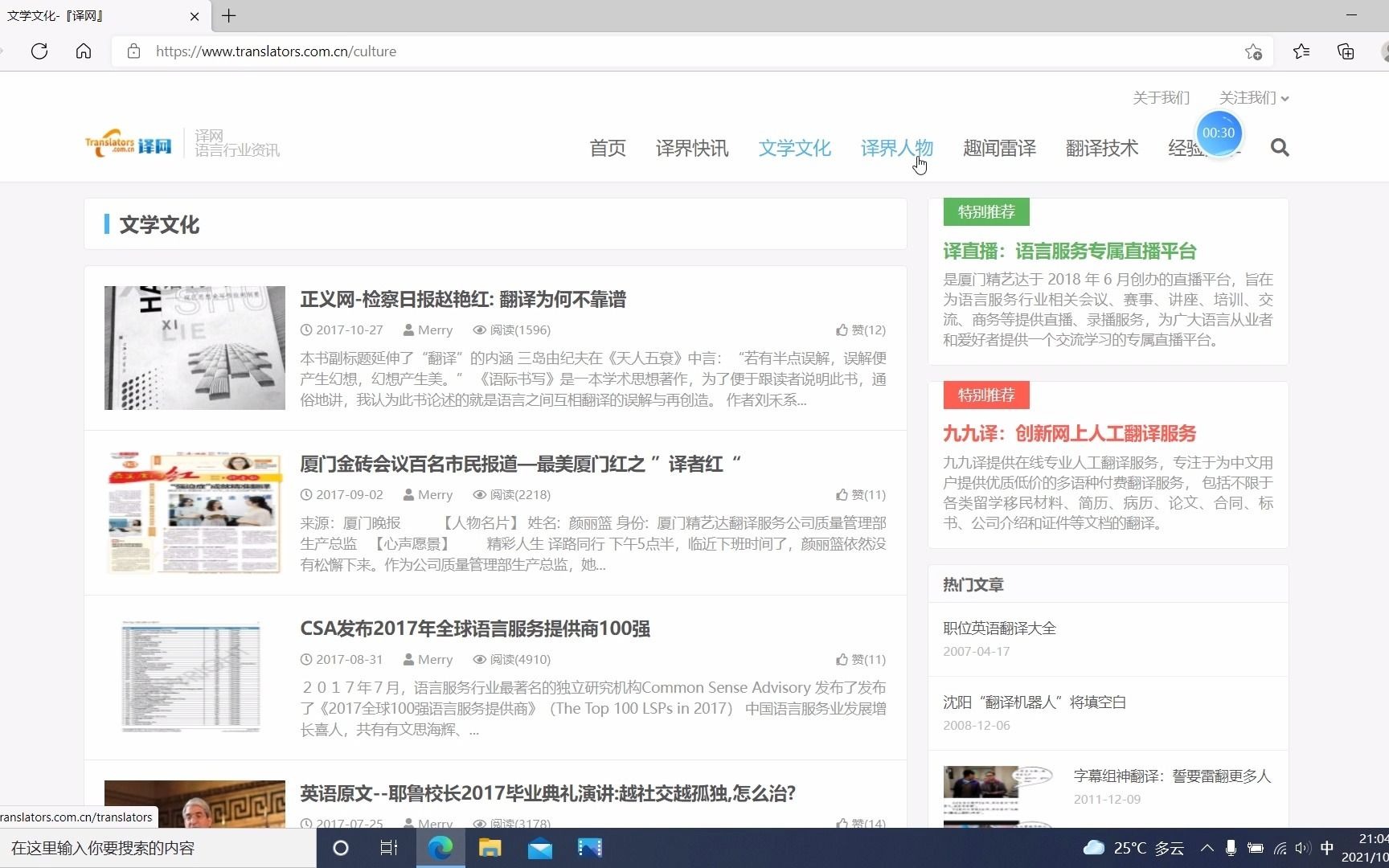Click the microphone icon in system tray
Viewport: 1389px width, 868px height.
pos(1231,848)
